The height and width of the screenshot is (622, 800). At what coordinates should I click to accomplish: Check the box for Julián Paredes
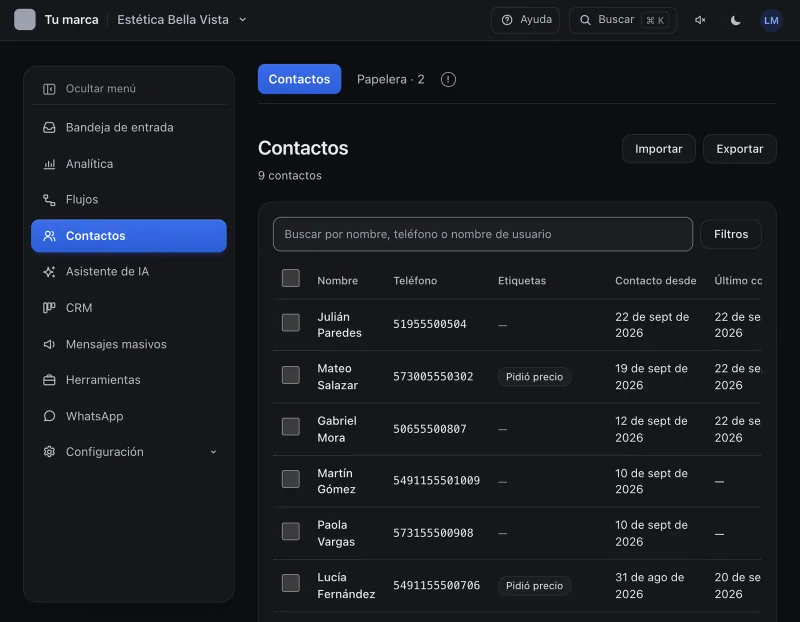pyautogui.click(x=291, y=322)
